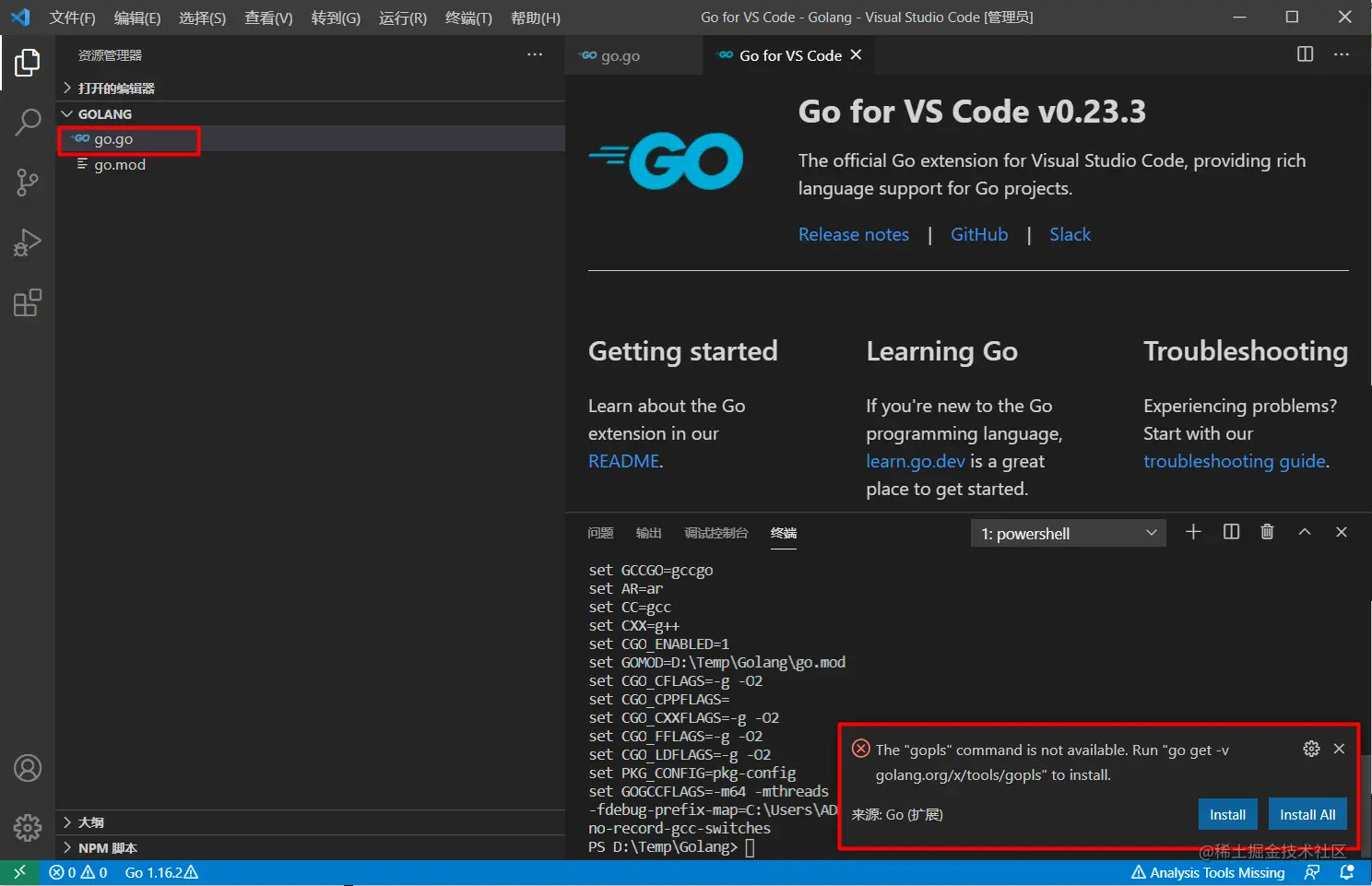Open the Source Control view
Viewport: 1372px width, 886px height.
(x=28, y=183)
